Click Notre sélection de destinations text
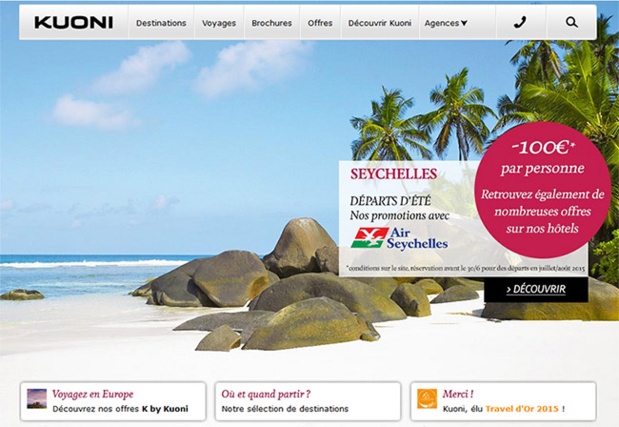The width and height of the screenshot is (619, 427). point(285,409)
